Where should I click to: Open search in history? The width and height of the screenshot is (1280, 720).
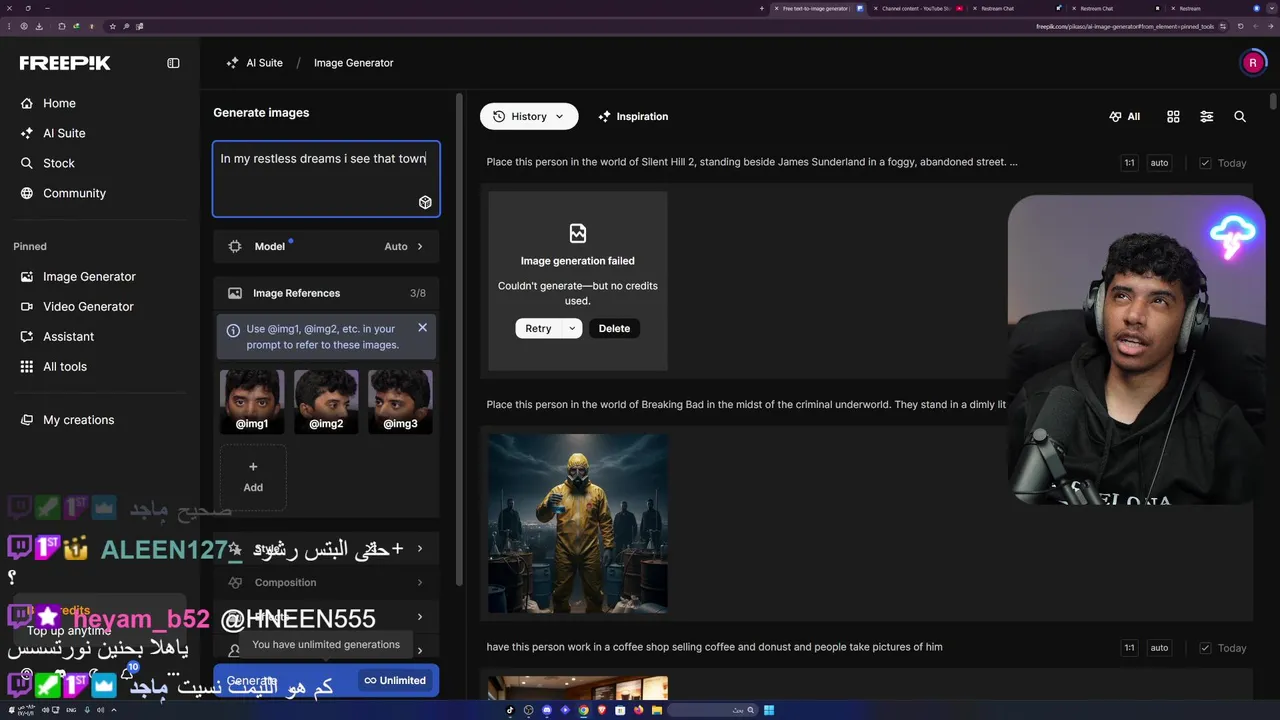[1240, 116]
